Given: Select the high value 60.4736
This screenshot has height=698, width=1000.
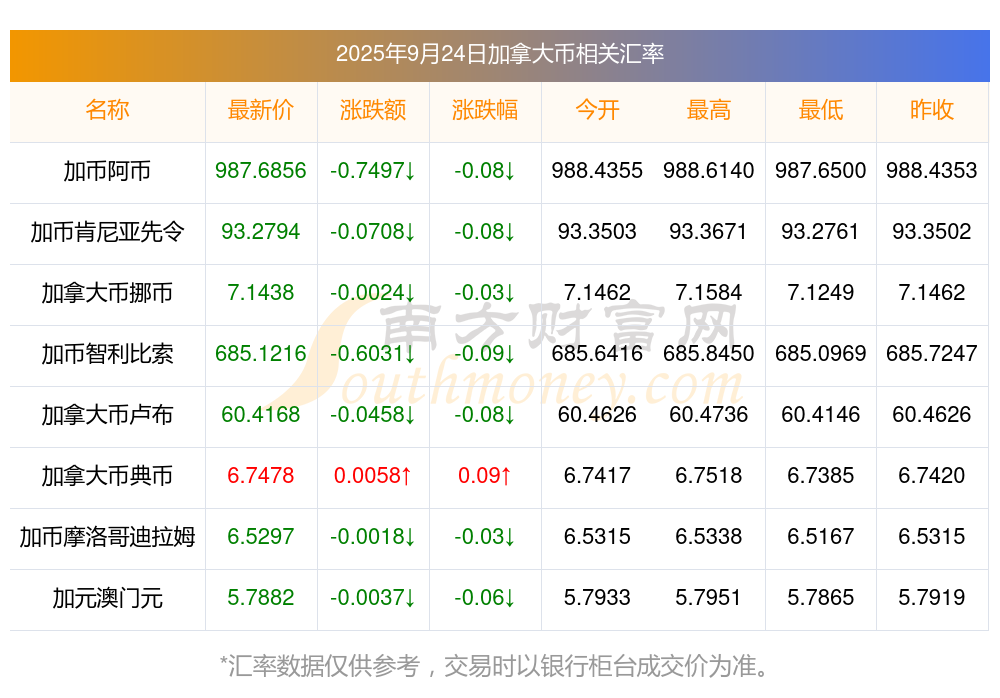Looking at the screenshot, I should coord(709,414).
